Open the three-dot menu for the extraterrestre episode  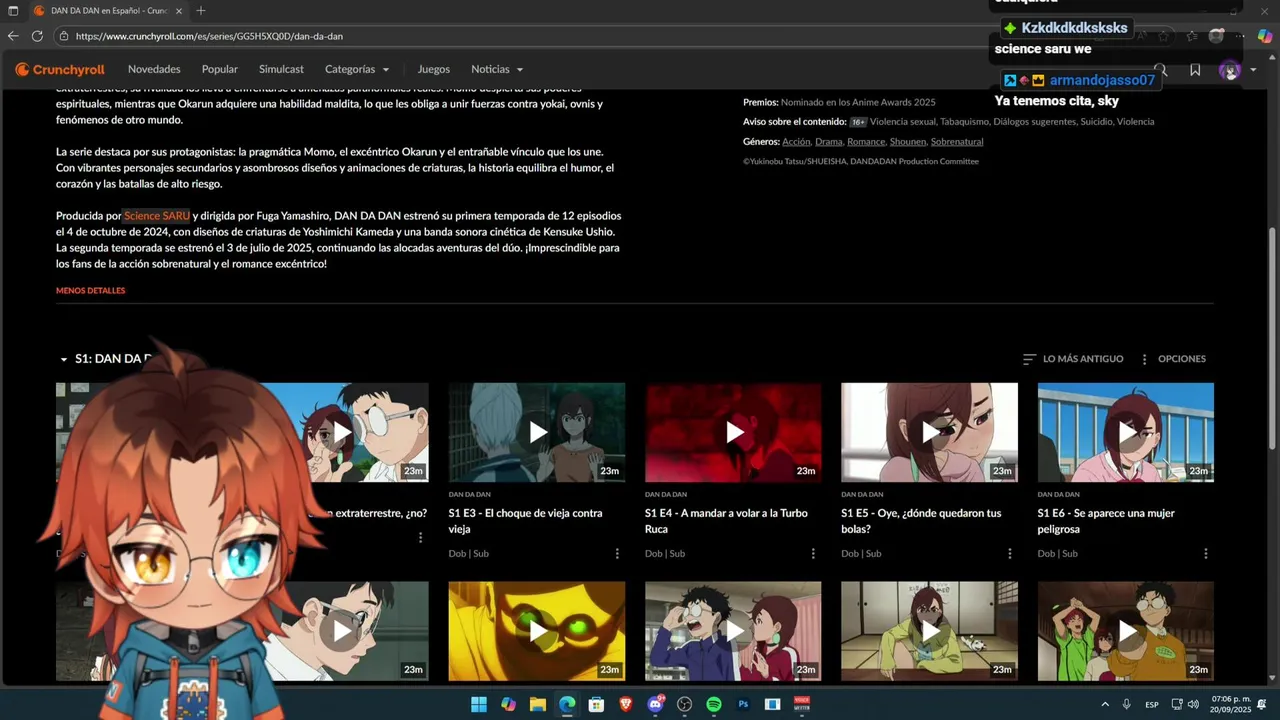421,537
